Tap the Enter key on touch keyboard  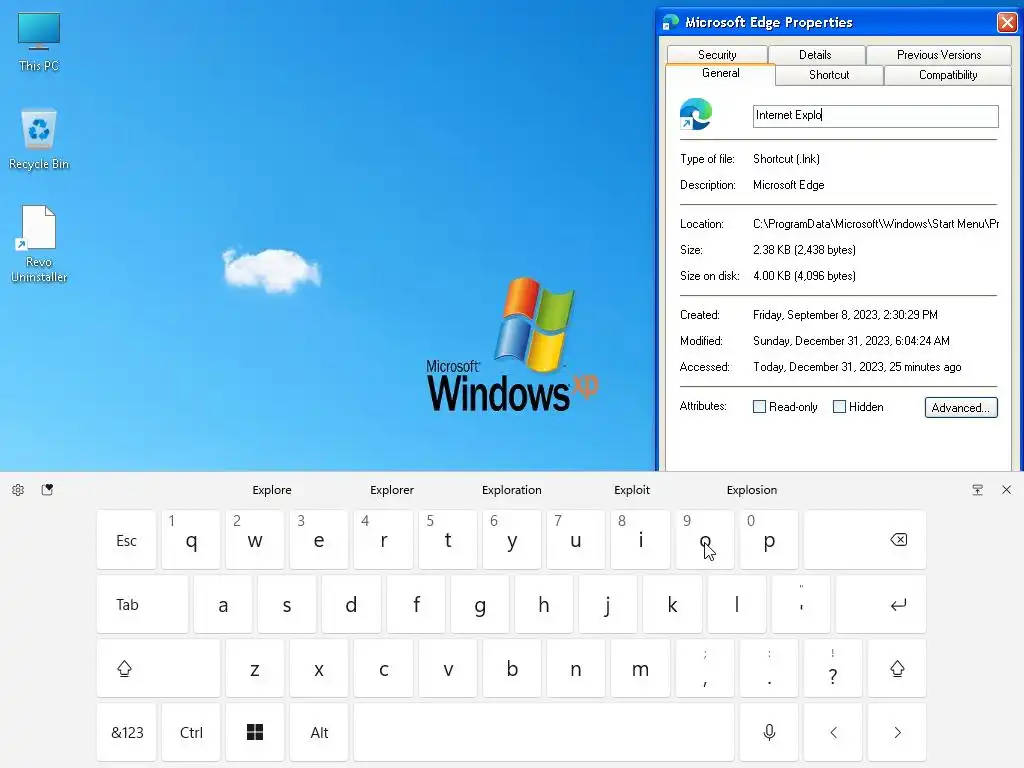pyautogui.click(x=881, y=604)
